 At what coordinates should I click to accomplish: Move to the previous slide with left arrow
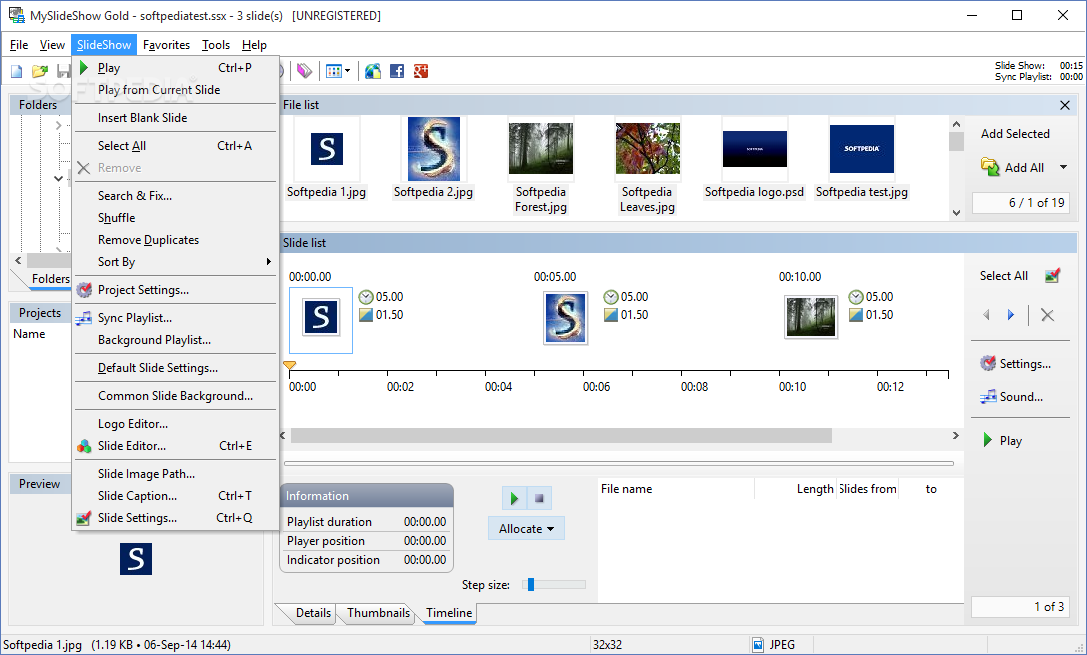(x=986, y=315)
